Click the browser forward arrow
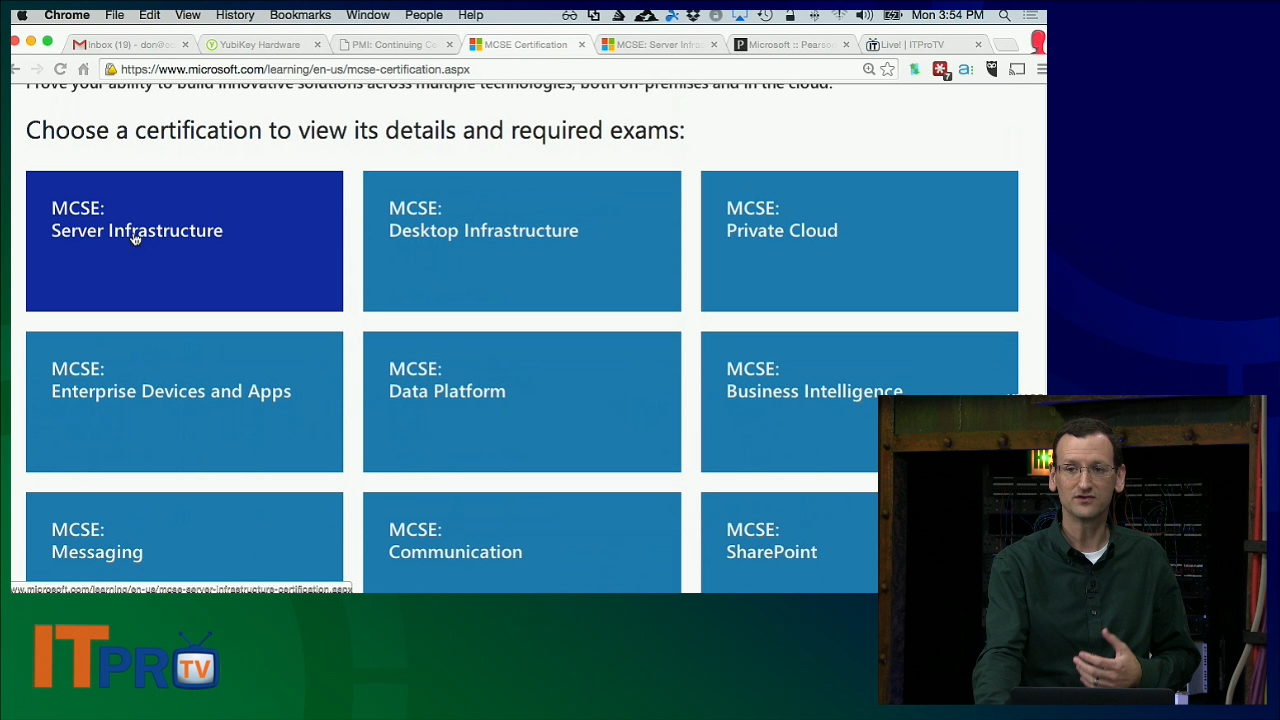Viewport: 1280px width, 720px height. point(37,69)
